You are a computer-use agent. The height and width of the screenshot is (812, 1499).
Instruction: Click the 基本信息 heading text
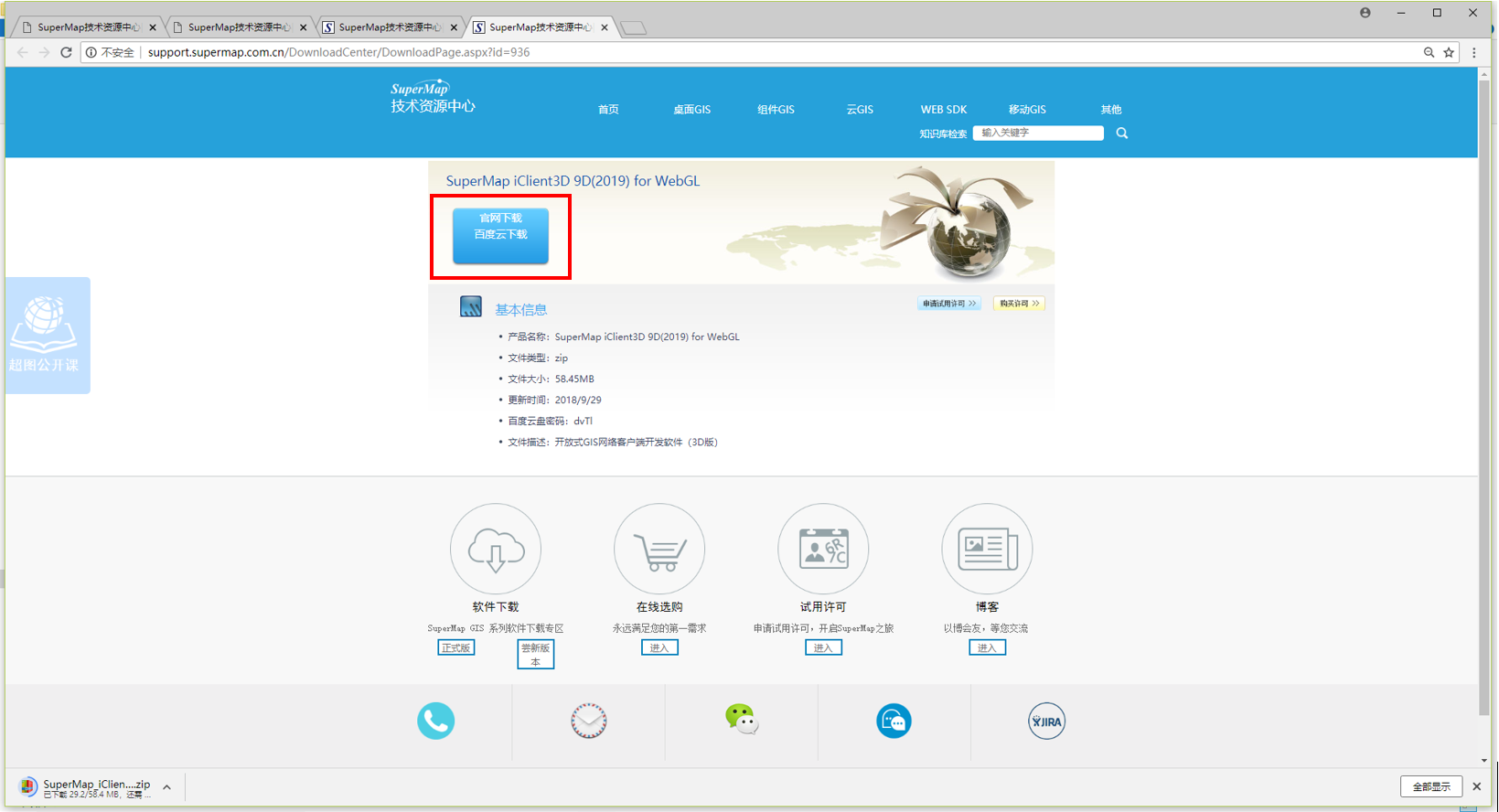521,310
